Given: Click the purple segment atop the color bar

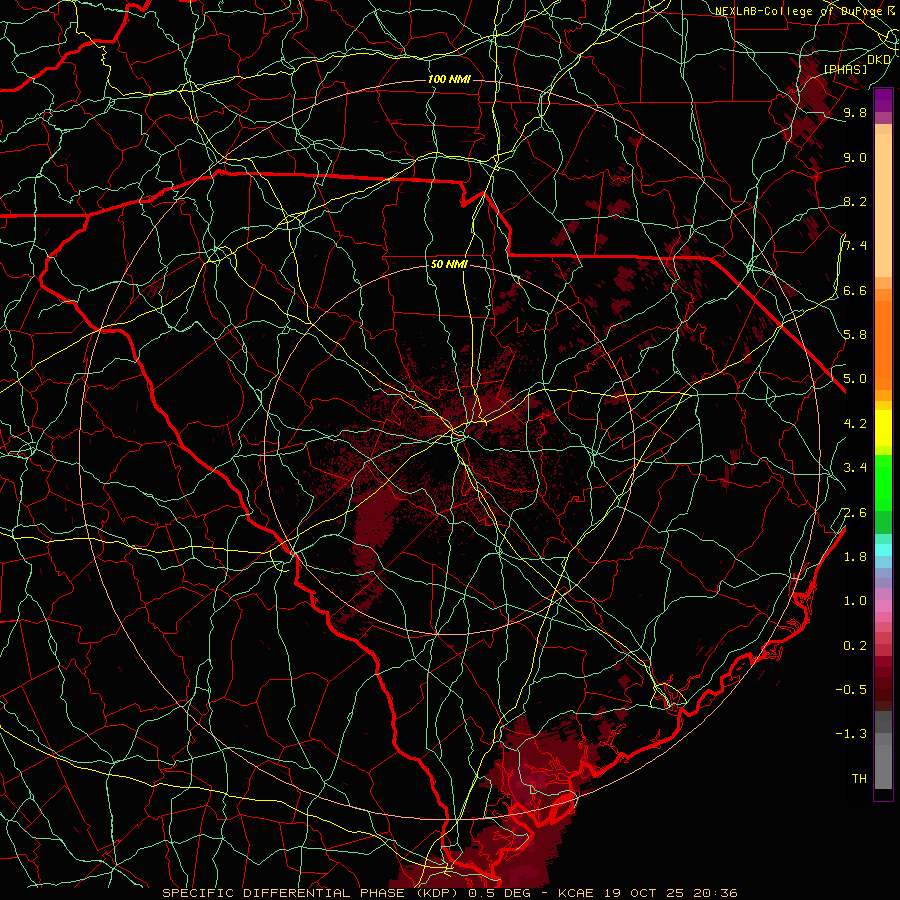Looking at the screenshot, I should click(x=883, y=100).
